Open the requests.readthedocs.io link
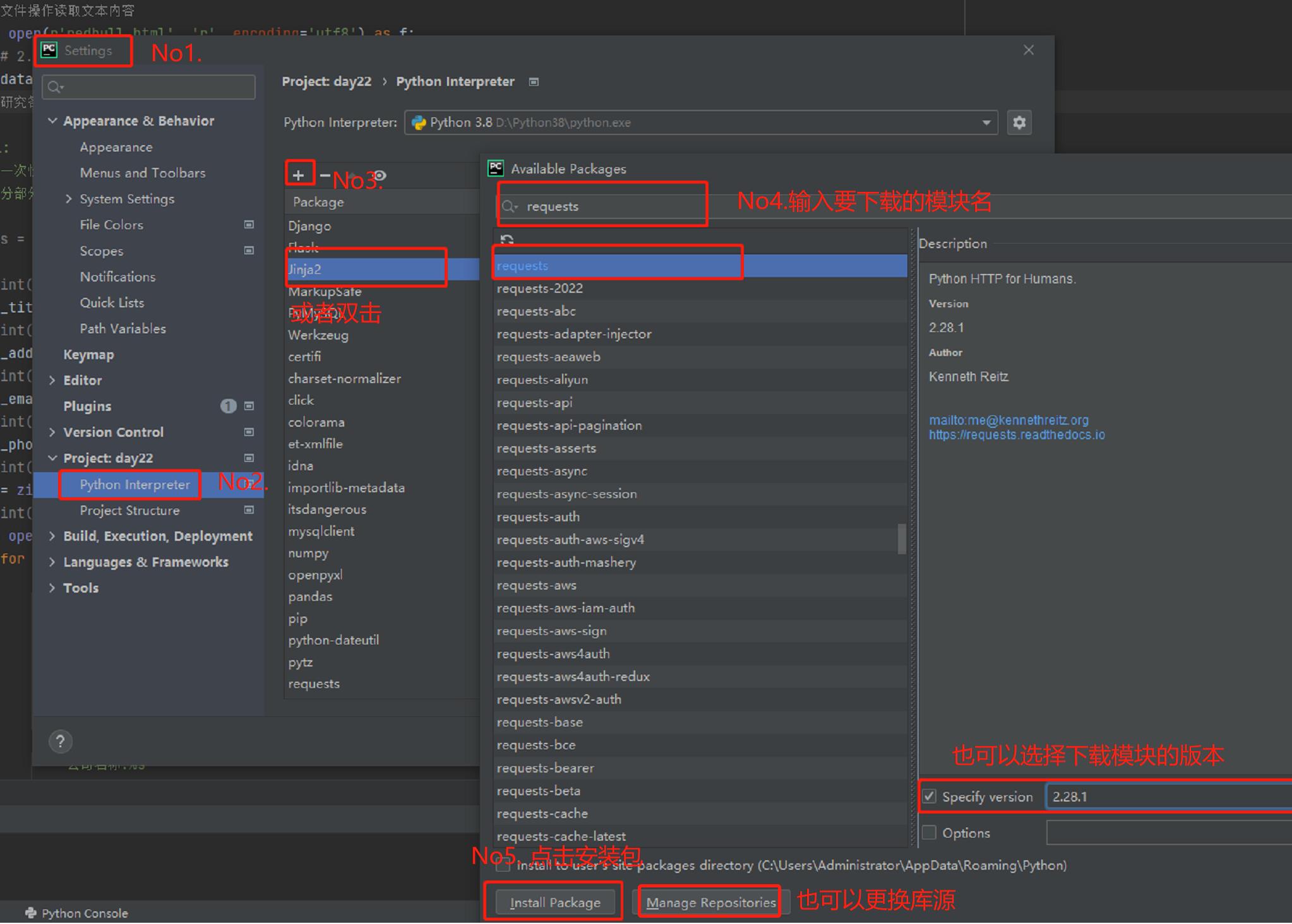The image size is (1292, 924). tap(1017, 435)
